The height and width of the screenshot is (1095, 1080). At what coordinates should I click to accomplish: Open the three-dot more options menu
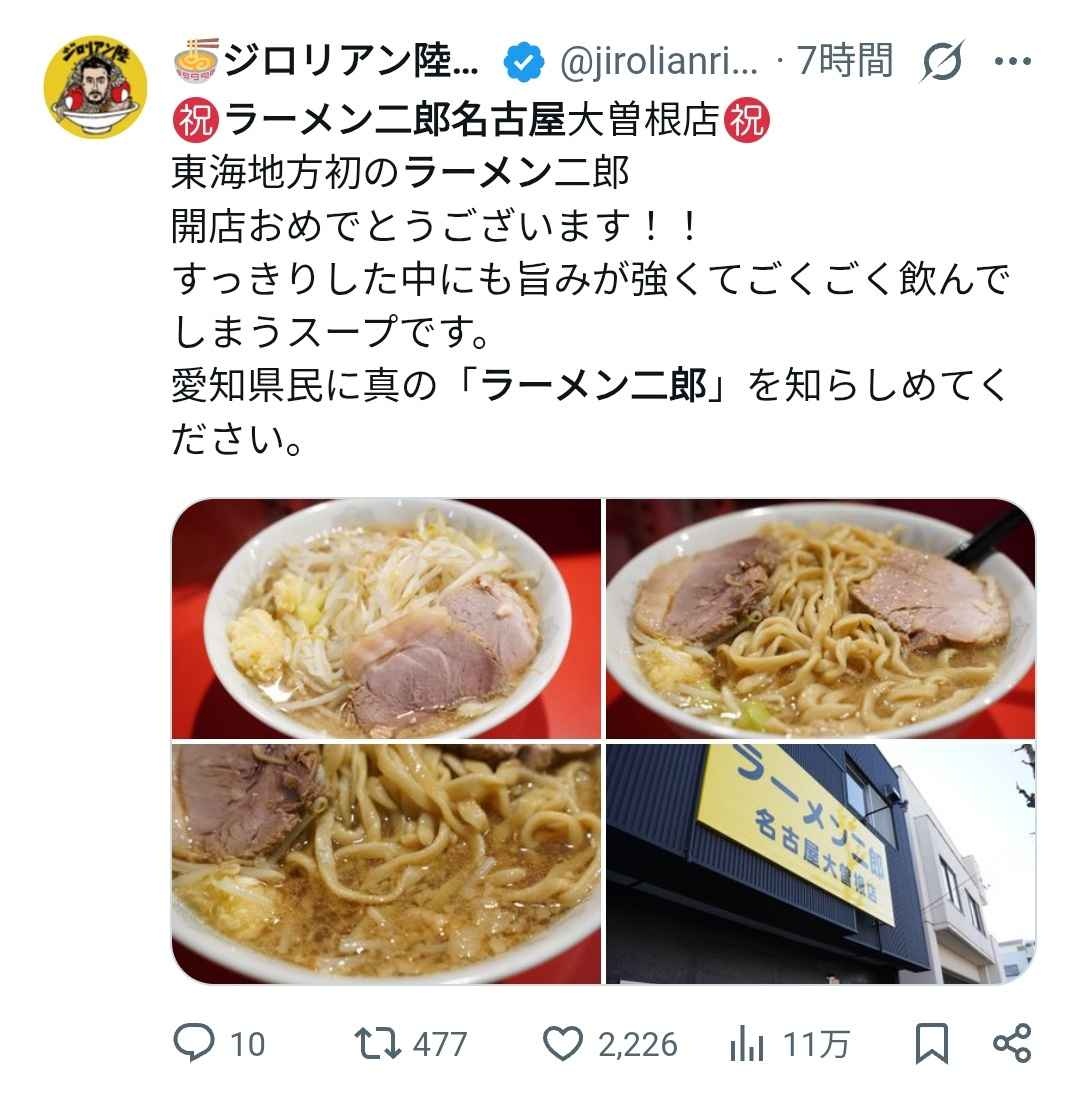[x=1013, y=61]
